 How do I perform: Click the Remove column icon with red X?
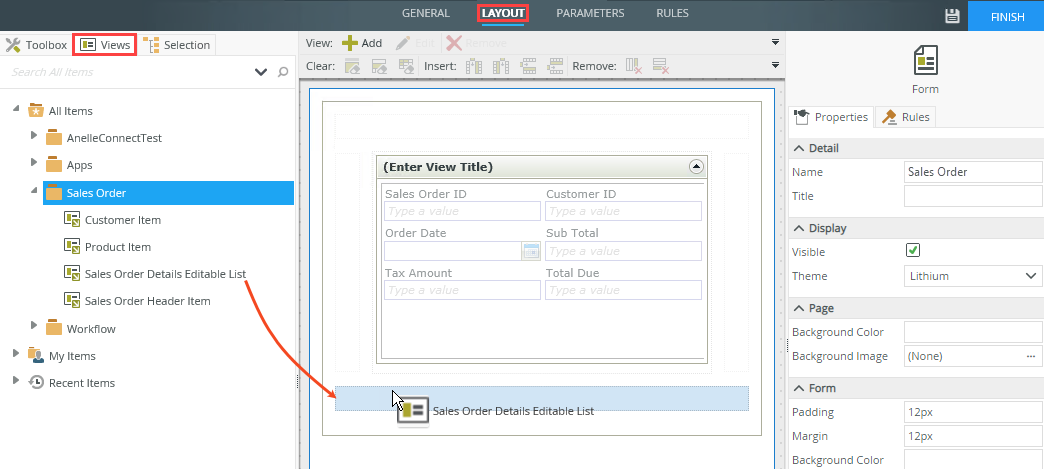point(634,66)
